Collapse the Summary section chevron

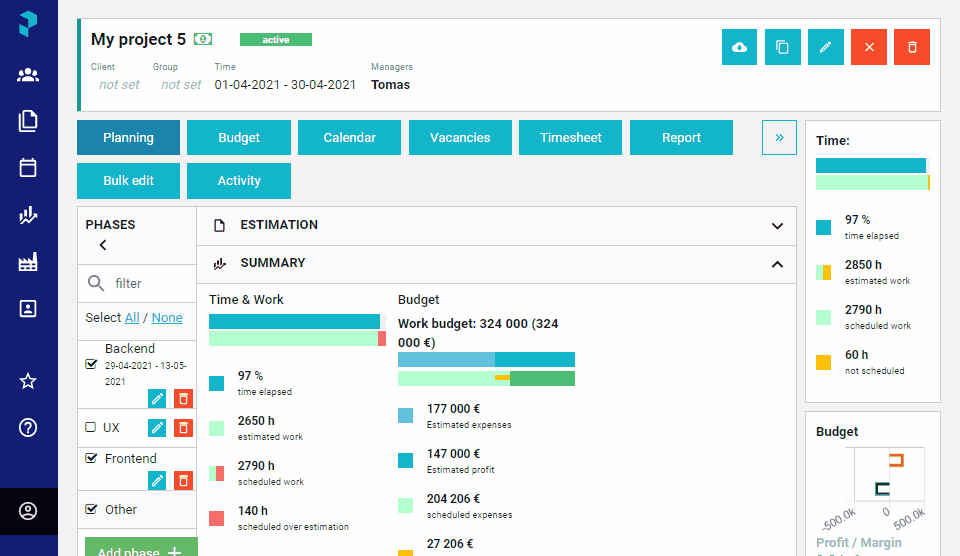pyautogui.click(x=777, y=264)
